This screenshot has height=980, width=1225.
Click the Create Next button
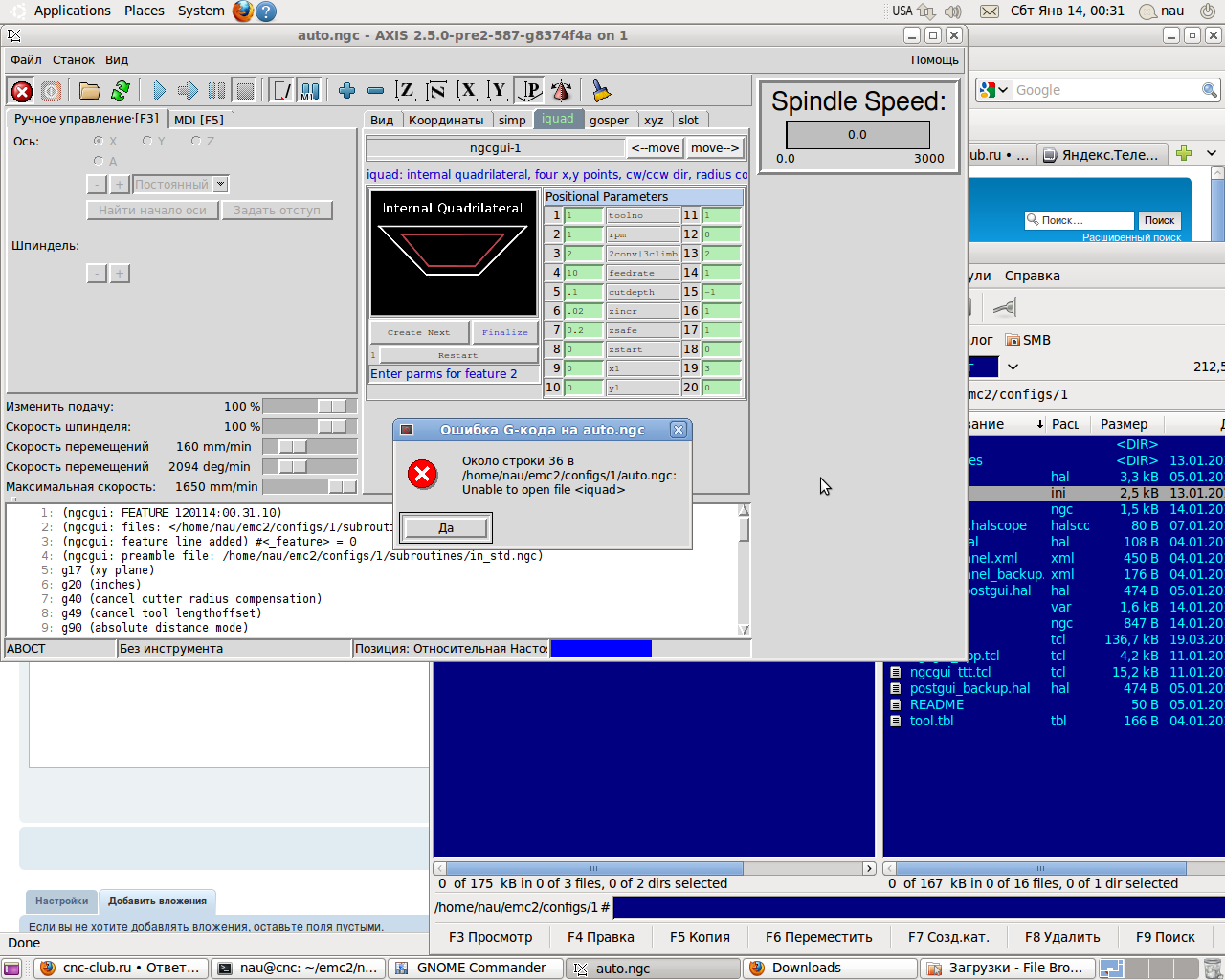pos(418,332)
